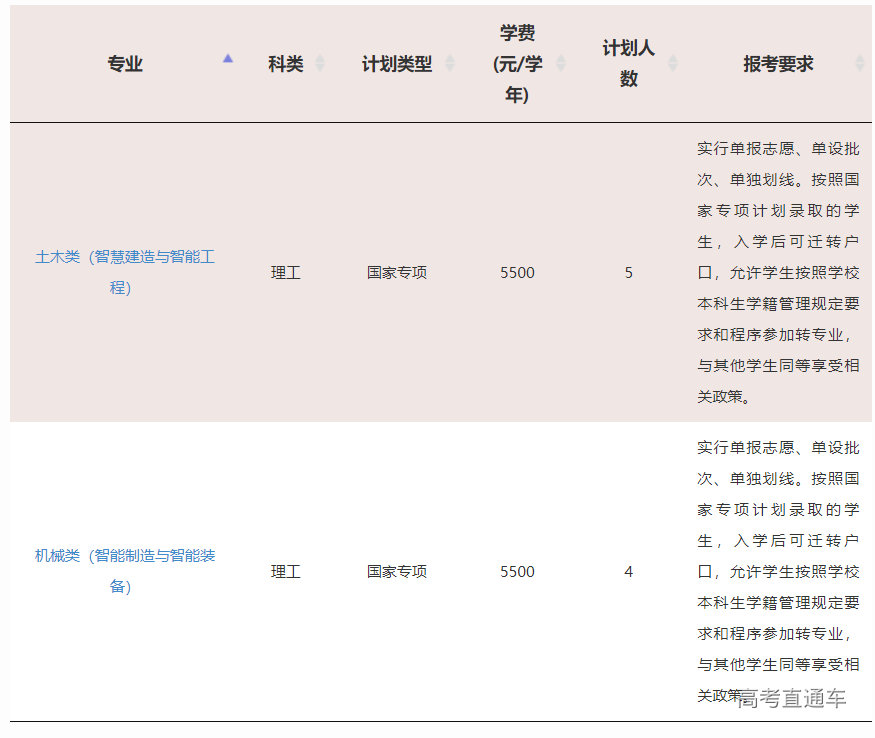Click the 报考要求 column header text
This screenshot has width=875, height=738.
[778, 64]
